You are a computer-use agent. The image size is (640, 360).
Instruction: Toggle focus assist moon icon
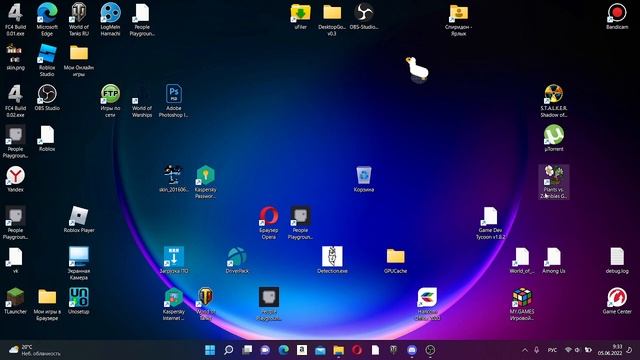tap(630, 350)
